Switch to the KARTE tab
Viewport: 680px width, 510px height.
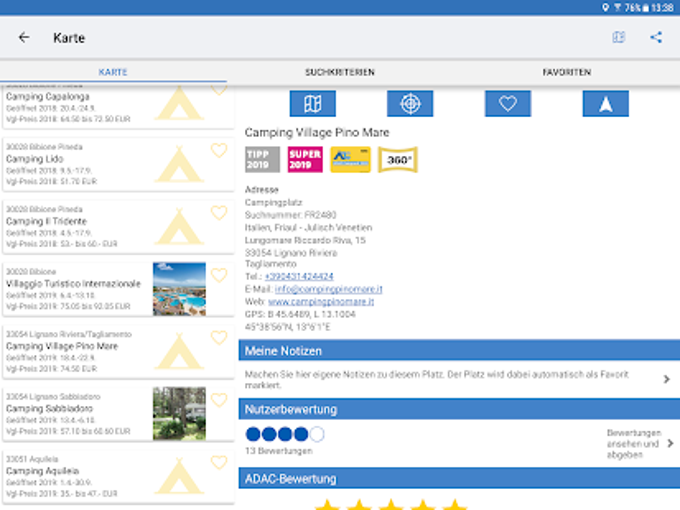click(113, 72)
